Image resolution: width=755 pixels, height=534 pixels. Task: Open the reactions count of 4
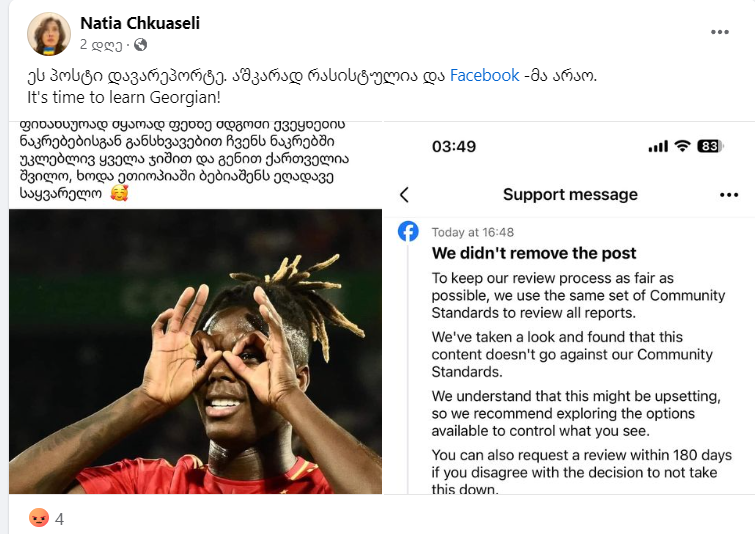[59, 519]
